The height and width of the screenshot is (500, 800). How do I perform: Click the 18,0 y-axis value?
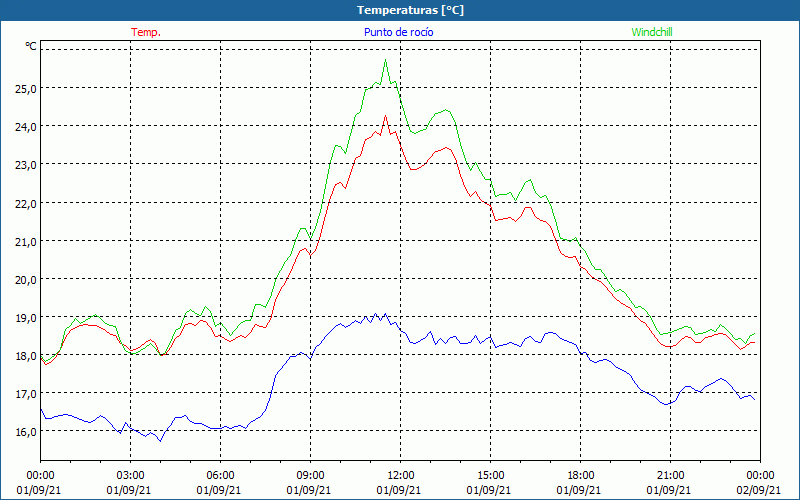pos(26,356)
